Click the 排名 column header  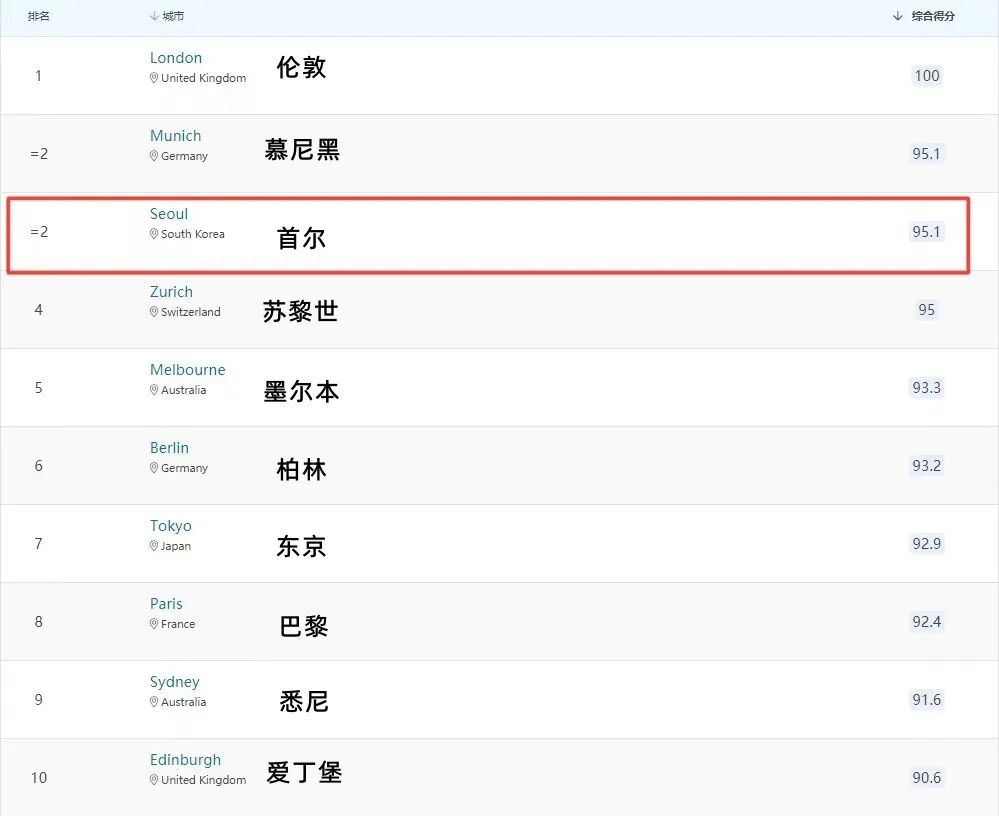pos(39,16)
